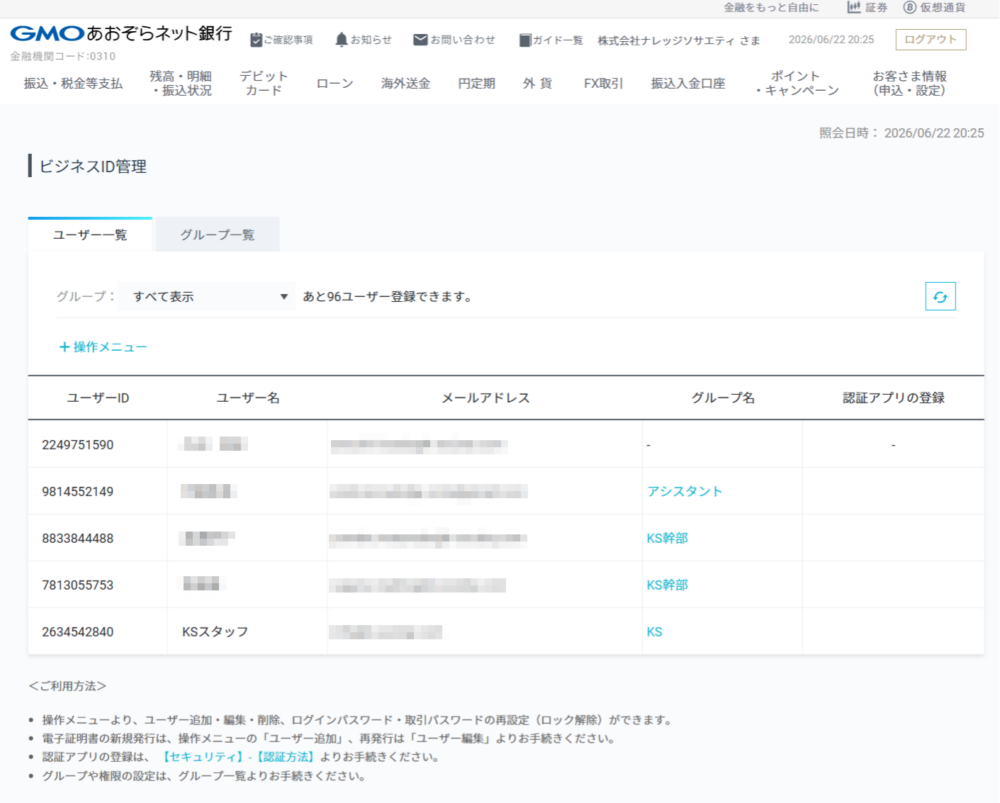This screenshot has width=1000, height=803.
Task: Click the 照会日時 timestamp text
Action: click(901, 133)
